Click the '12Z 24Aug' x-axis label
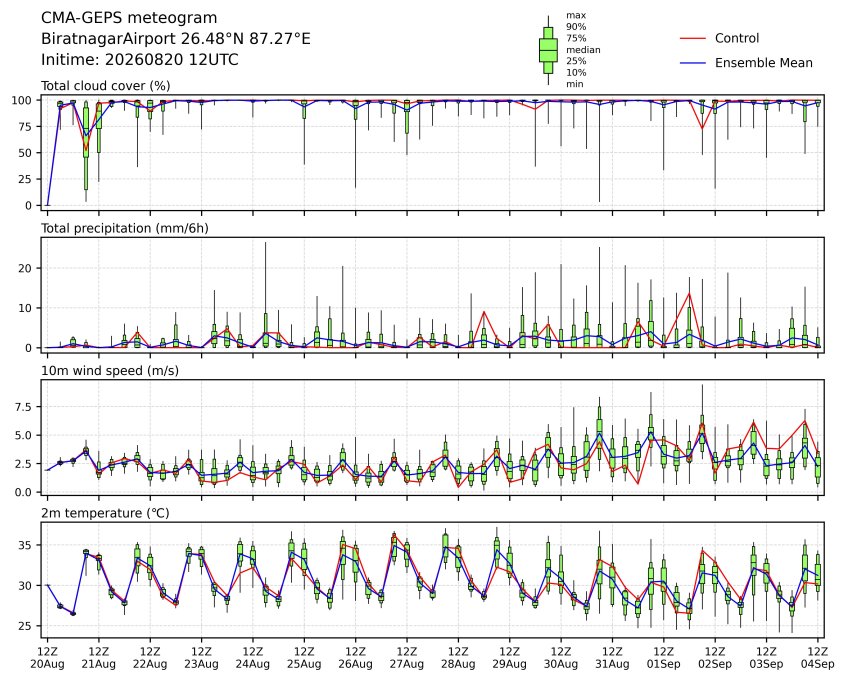Image resolution: width=846 pixels, height=681 pixels. [x=253, y=658]
